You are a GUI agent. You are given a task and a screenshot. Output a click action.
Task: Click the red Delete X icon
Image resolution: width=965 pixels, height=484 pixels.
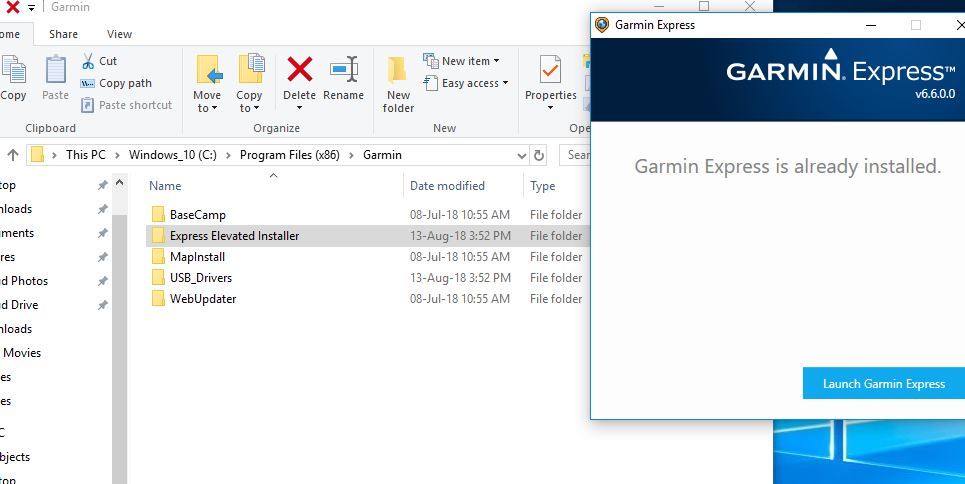click(x=300, y=69)
